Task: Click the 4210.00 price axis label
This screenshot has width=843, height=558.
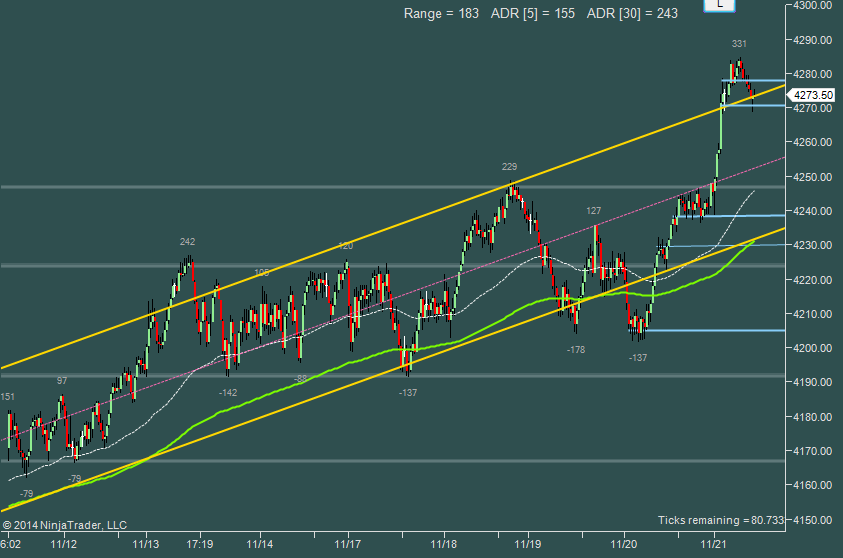Action: [812, 314]
